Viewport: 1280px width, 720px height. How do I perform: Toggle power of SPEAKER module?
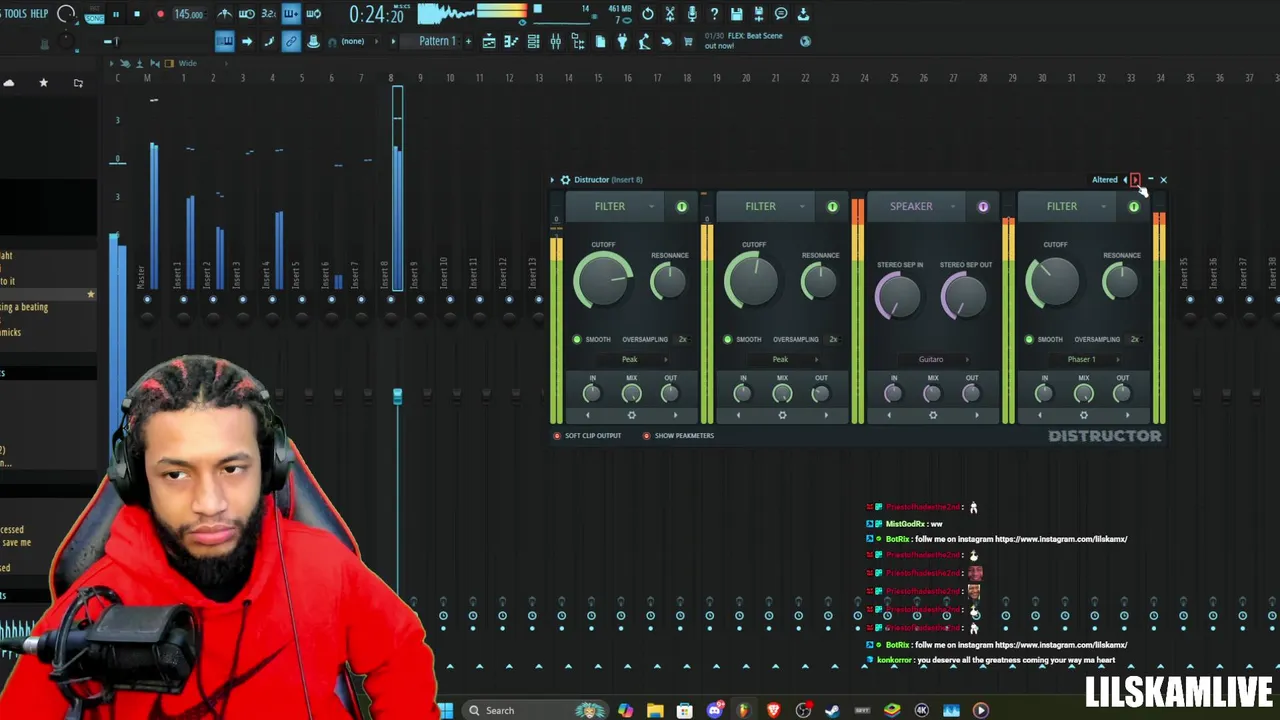pos(983,207)
